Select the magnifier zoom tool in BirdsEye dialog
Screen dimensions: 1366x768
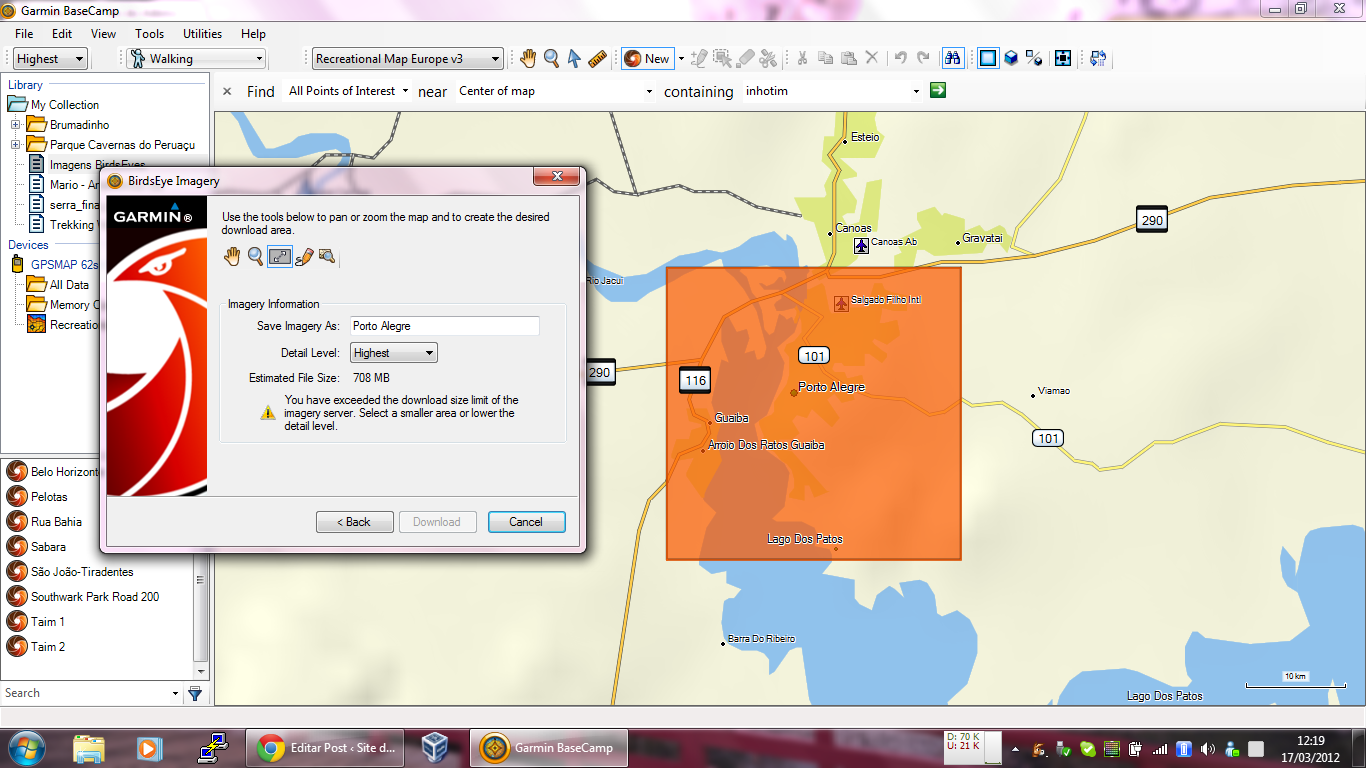tap(256, 257)
